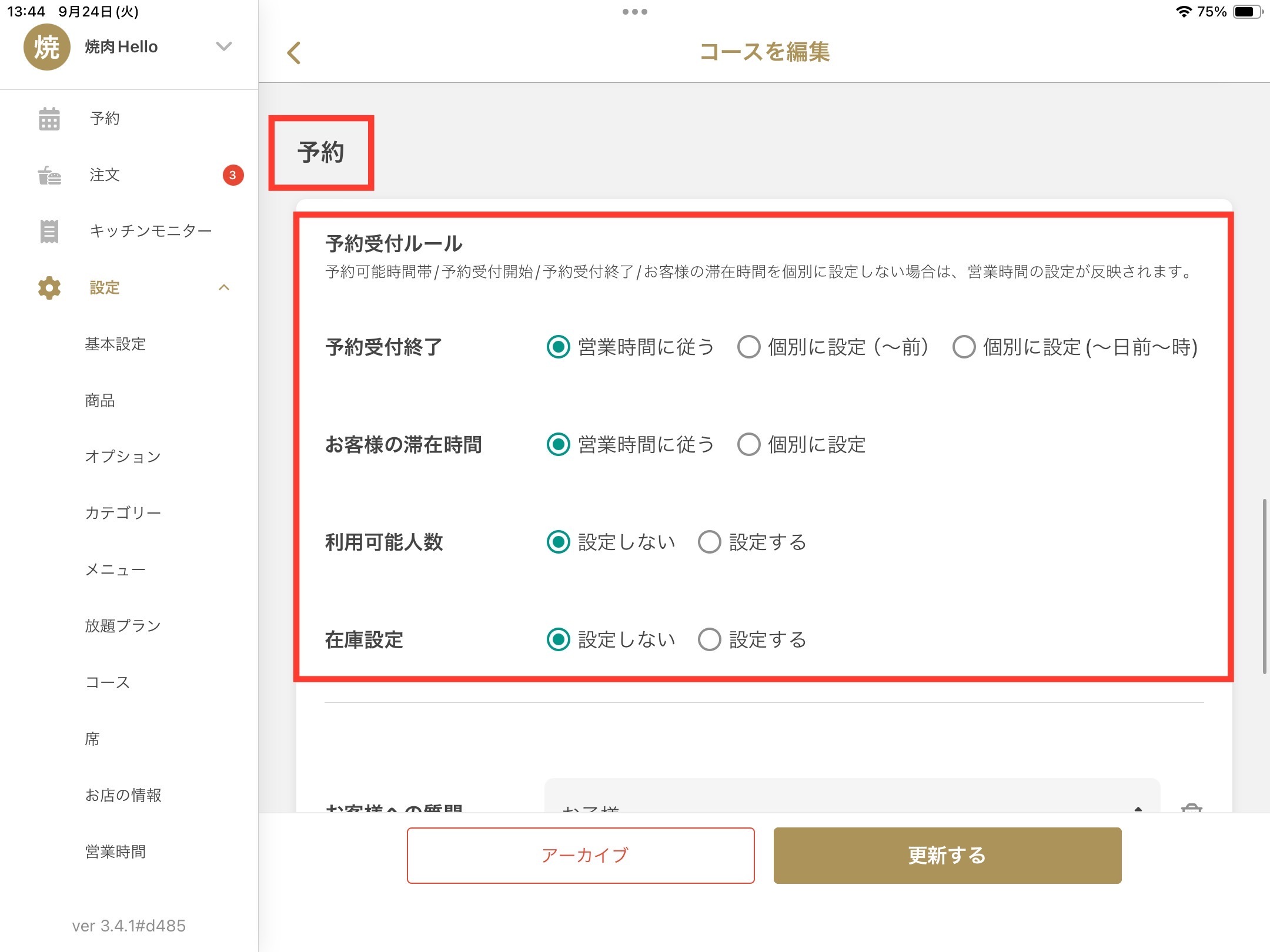Image resolution: width=1270 pixels, height=952 pixels.
Task: Collapse the 設定 menu chevron
Action: pyautogui.click(x=223, y=287)
